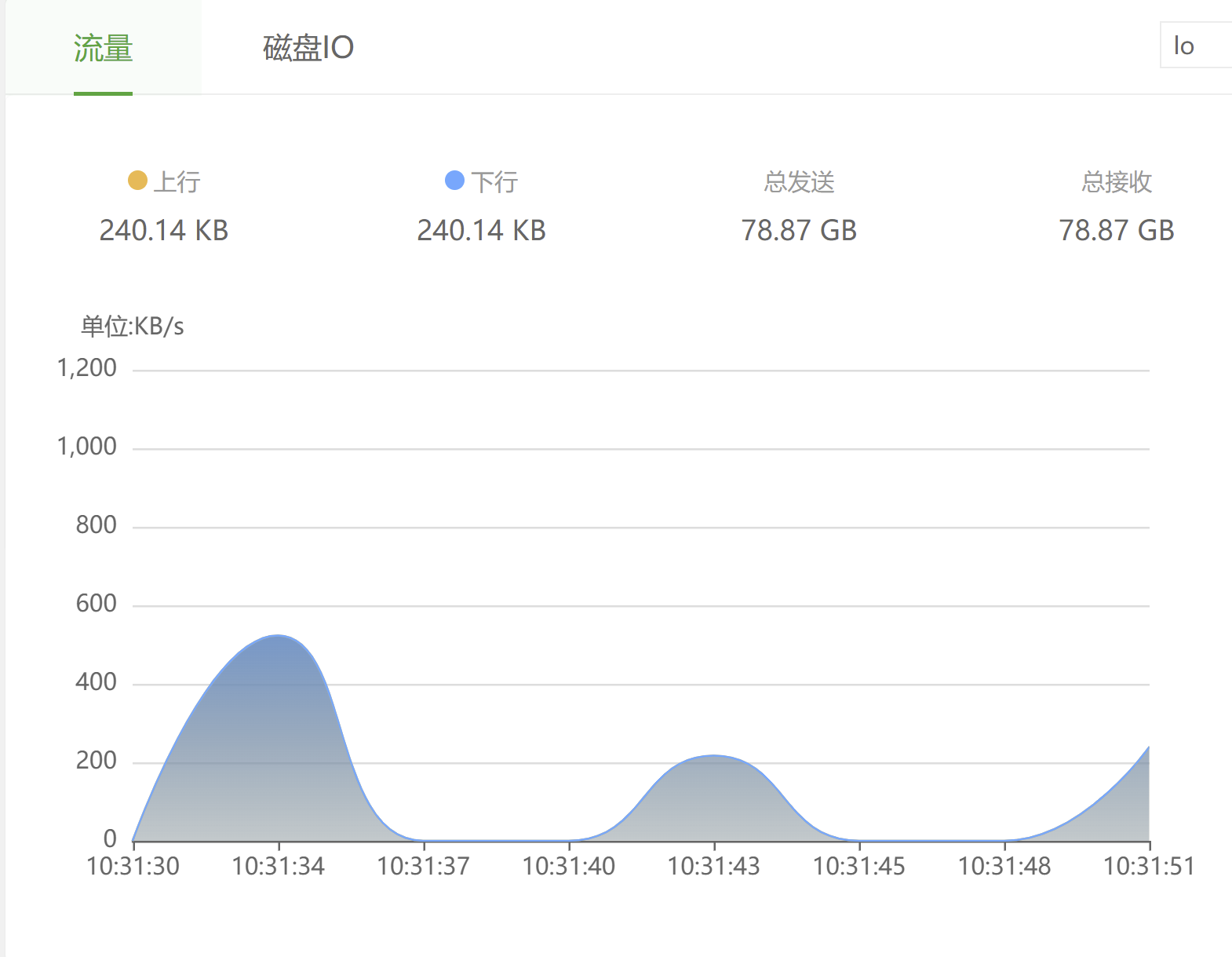
Task: Toggle the 下行 blue legend dot
Action: click(454, 181)
